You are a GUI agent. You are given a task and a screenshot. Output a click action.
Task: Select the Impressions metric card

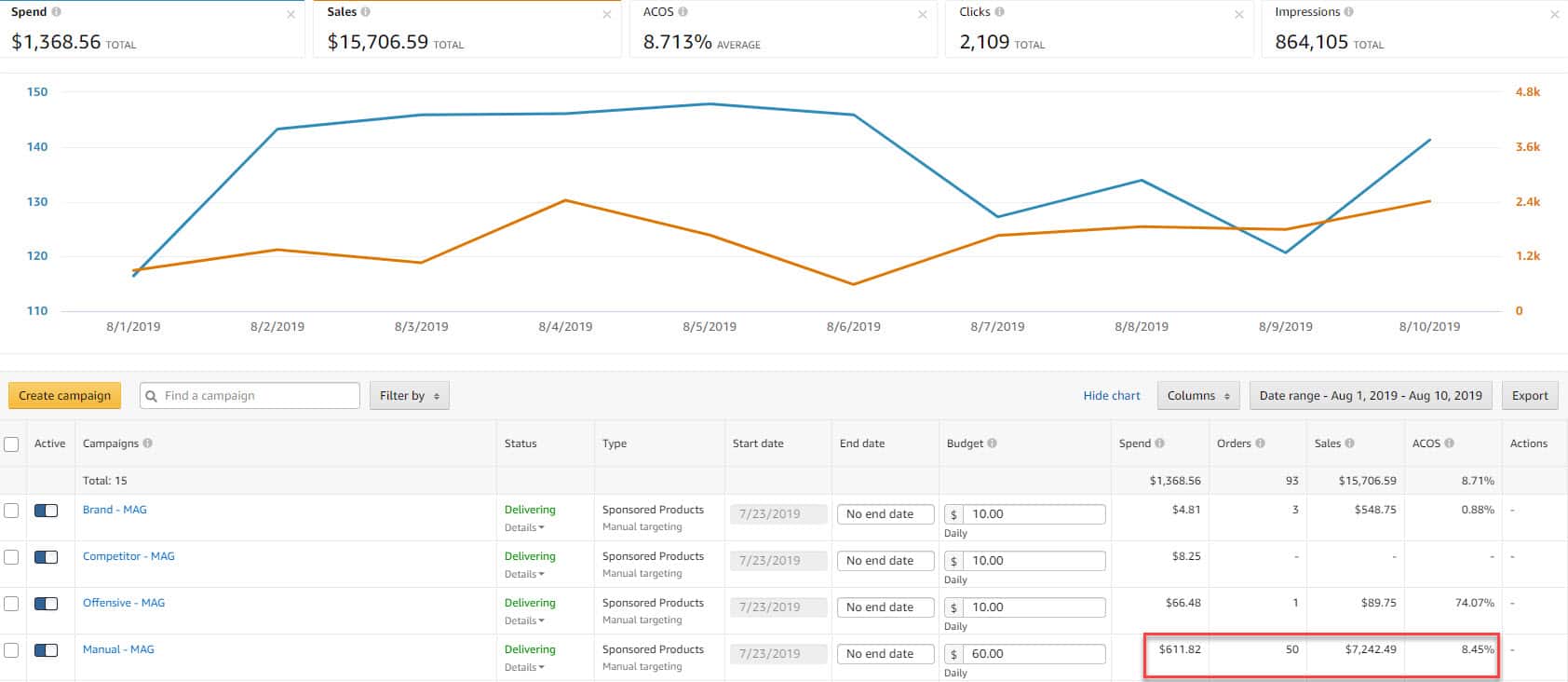coord(1414,29)
